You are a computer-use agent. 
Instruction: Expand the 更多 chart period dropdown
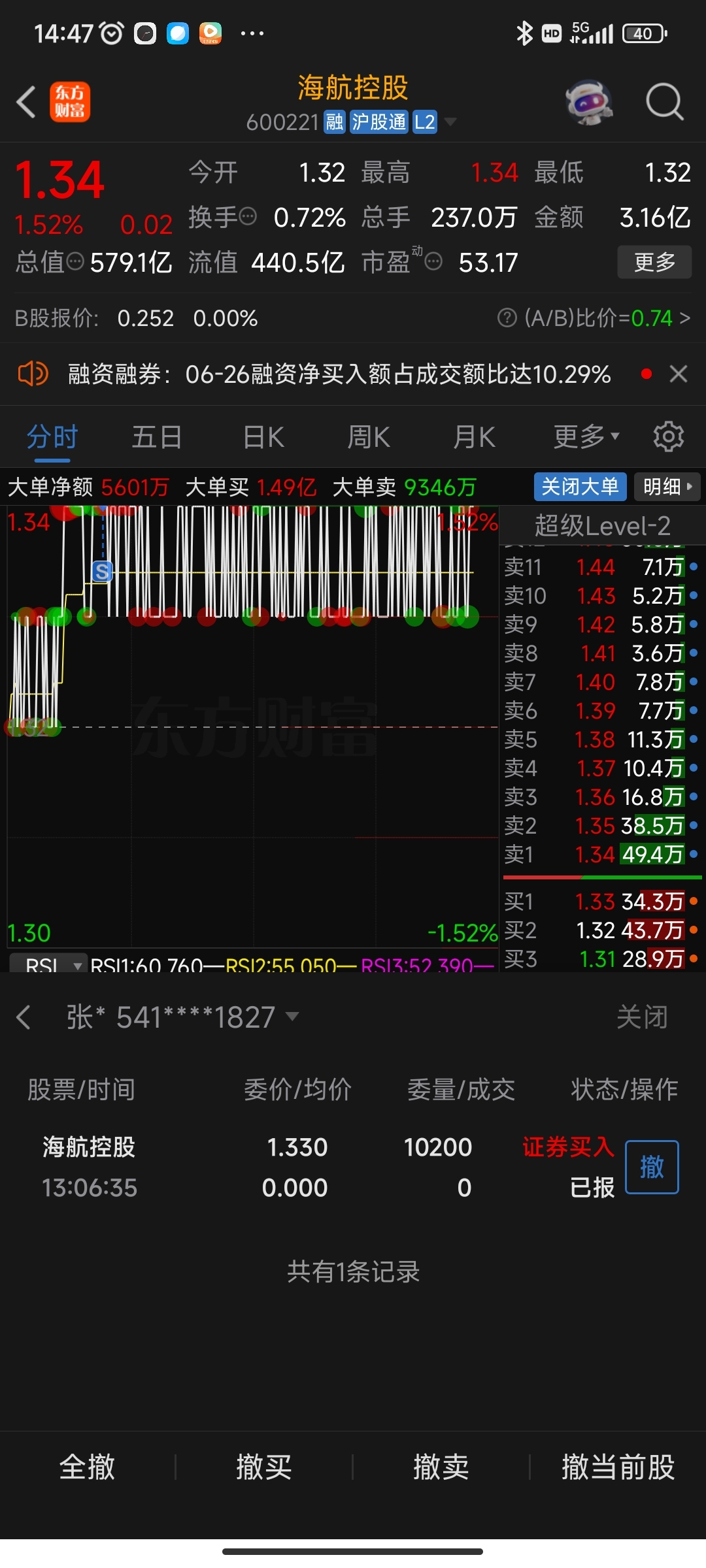pos(586,436)
